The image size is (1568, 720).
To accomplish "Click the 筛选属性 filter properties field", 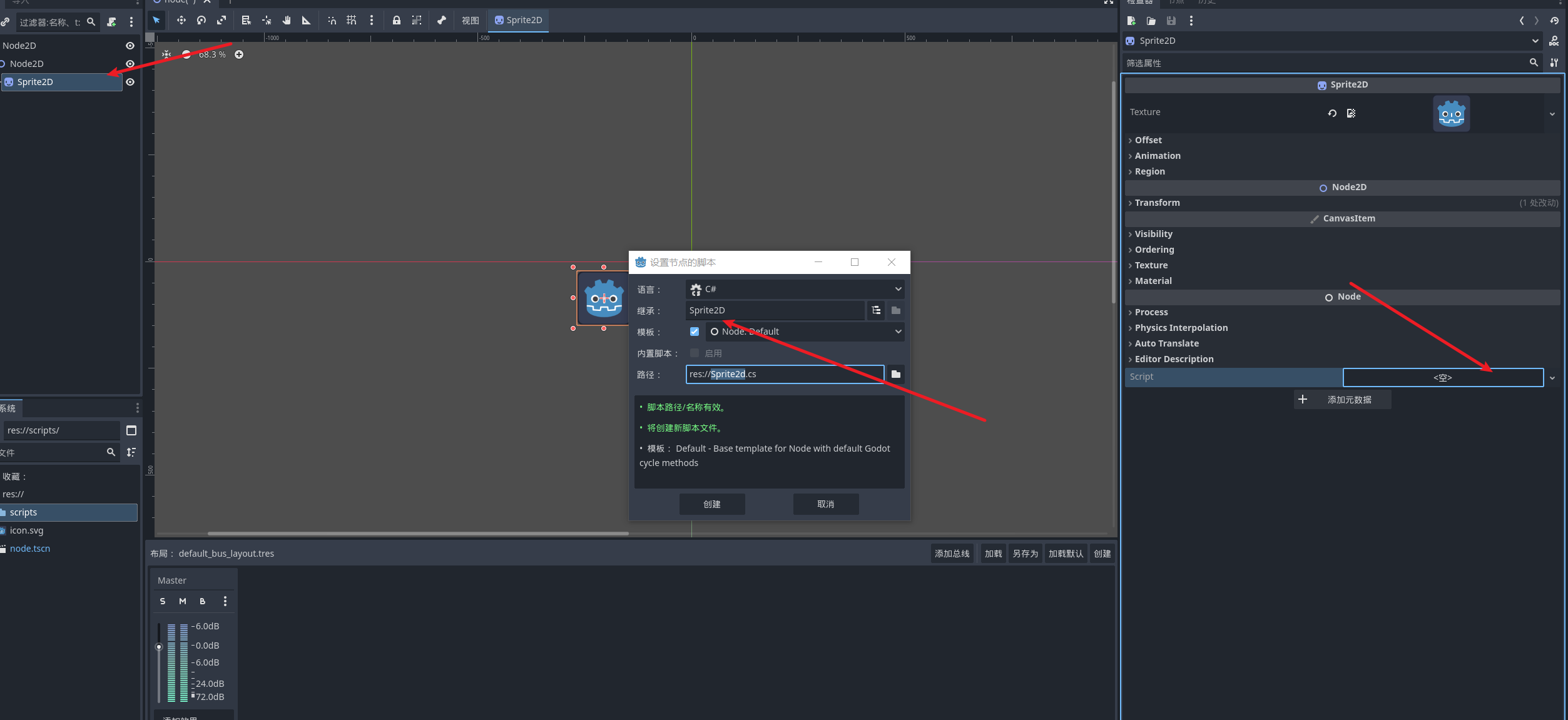I will (x=1333, y=63).
